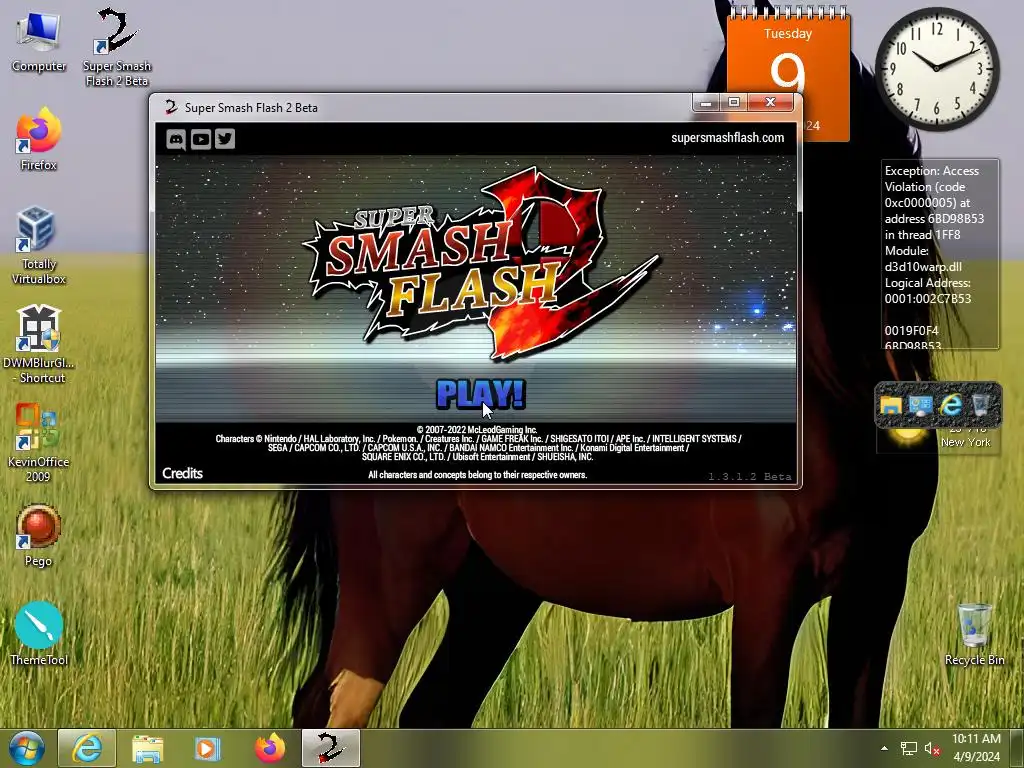This screenshot has height=768, width=1024.
Task: Show hidden tray icons arrow
Action: coord(884,748)
